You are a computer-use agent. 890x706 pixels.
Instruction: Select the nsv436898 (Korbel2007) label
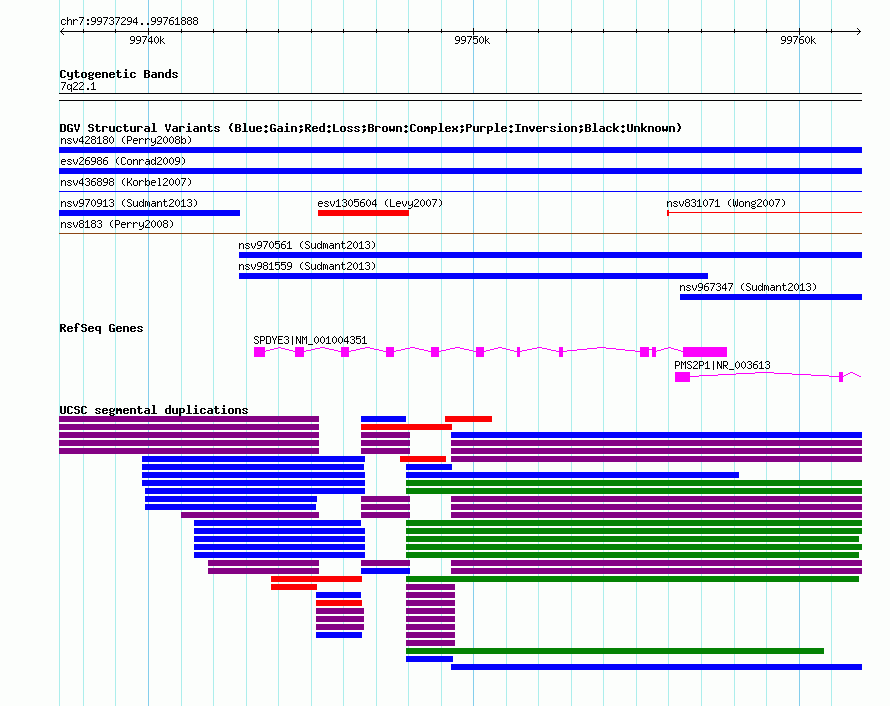(126, 182)
